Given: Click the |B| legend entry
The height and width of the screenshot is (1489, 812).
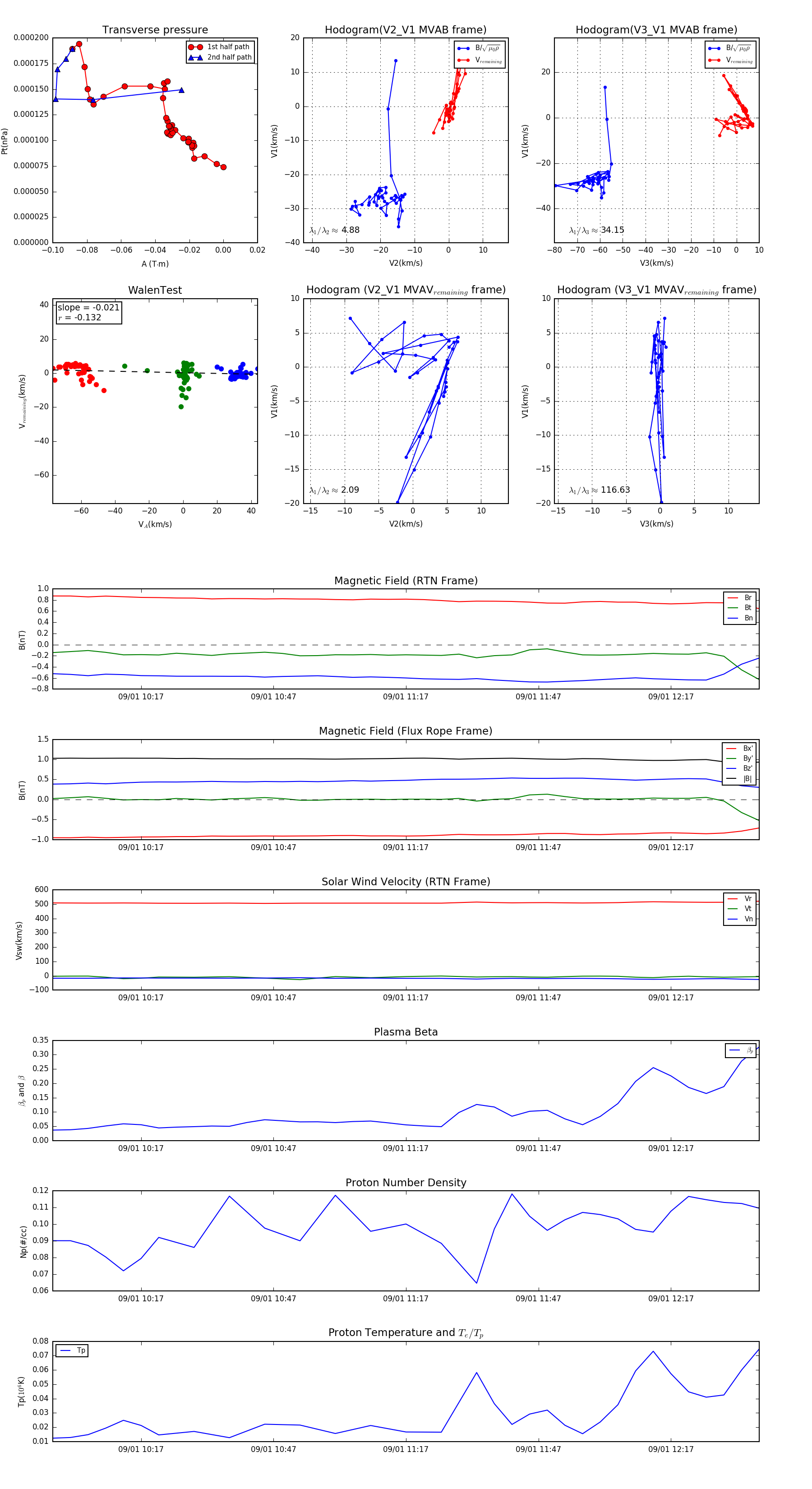Looking at the screenshot, I should click(740, 779).
